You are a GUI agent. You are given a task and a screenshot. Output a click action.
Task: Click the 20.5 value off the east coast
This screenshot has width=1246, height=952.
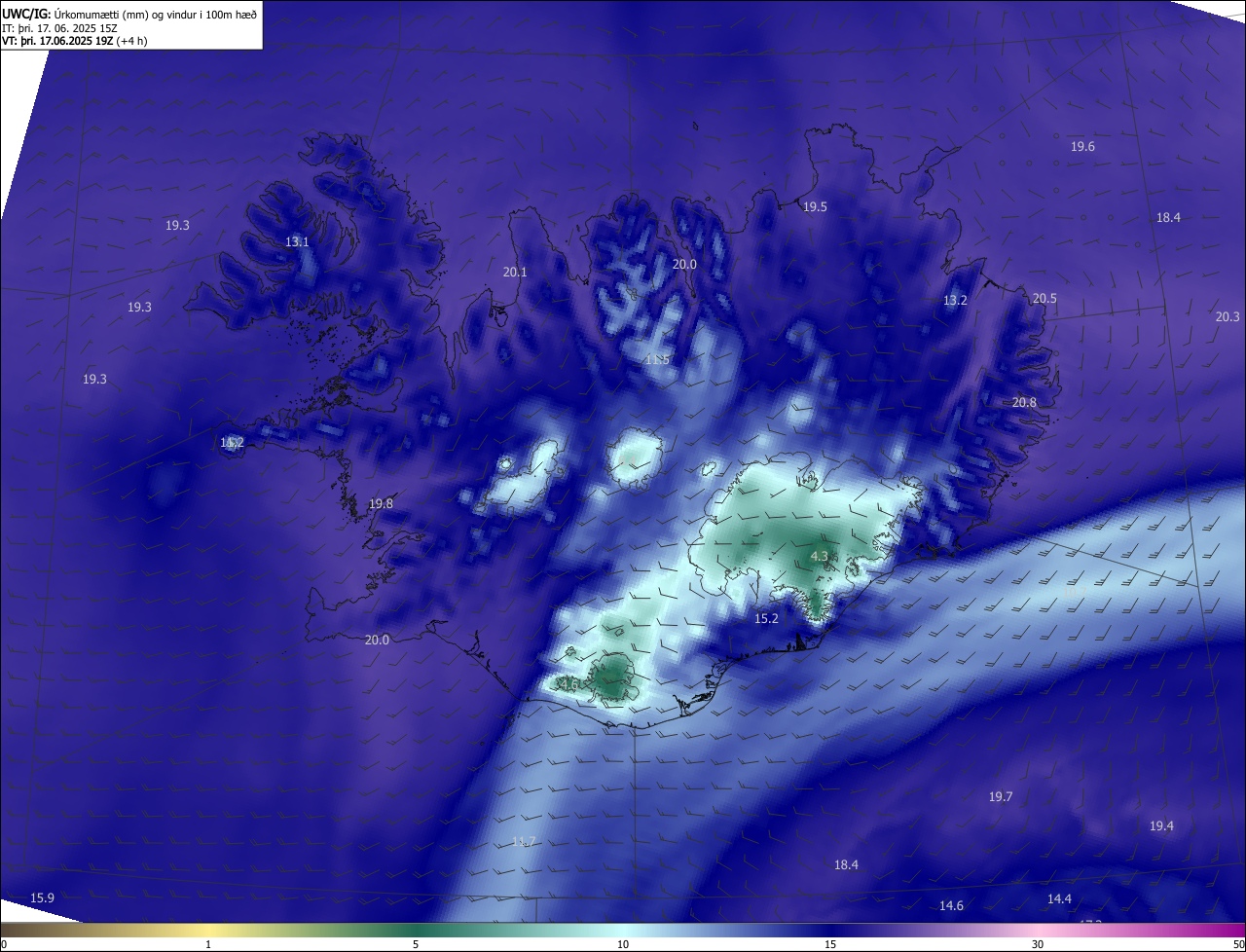pyautogui.click(x=1044, y=298)
